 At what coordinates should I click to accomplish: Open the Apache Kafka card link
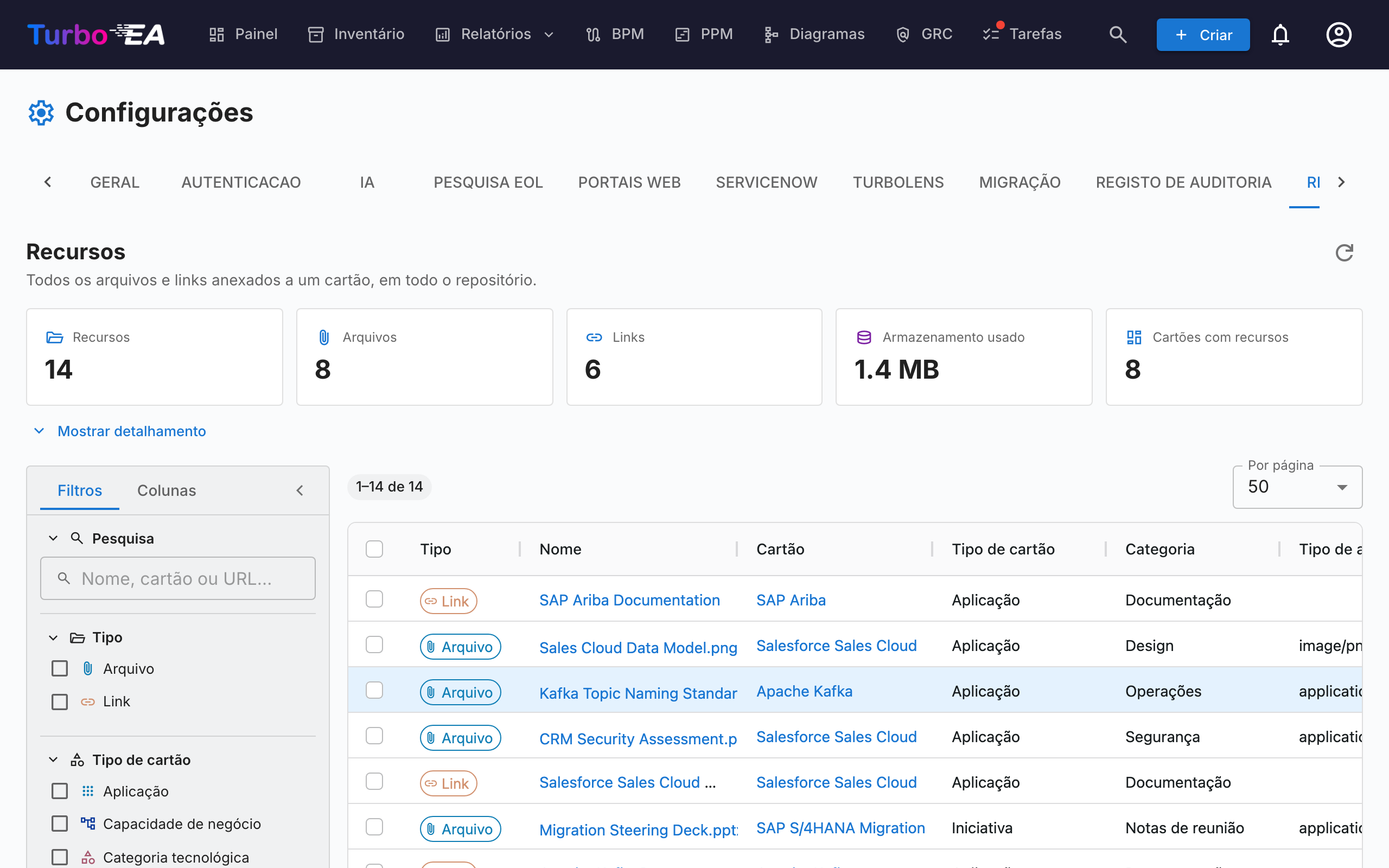click(x=804, y=691)
